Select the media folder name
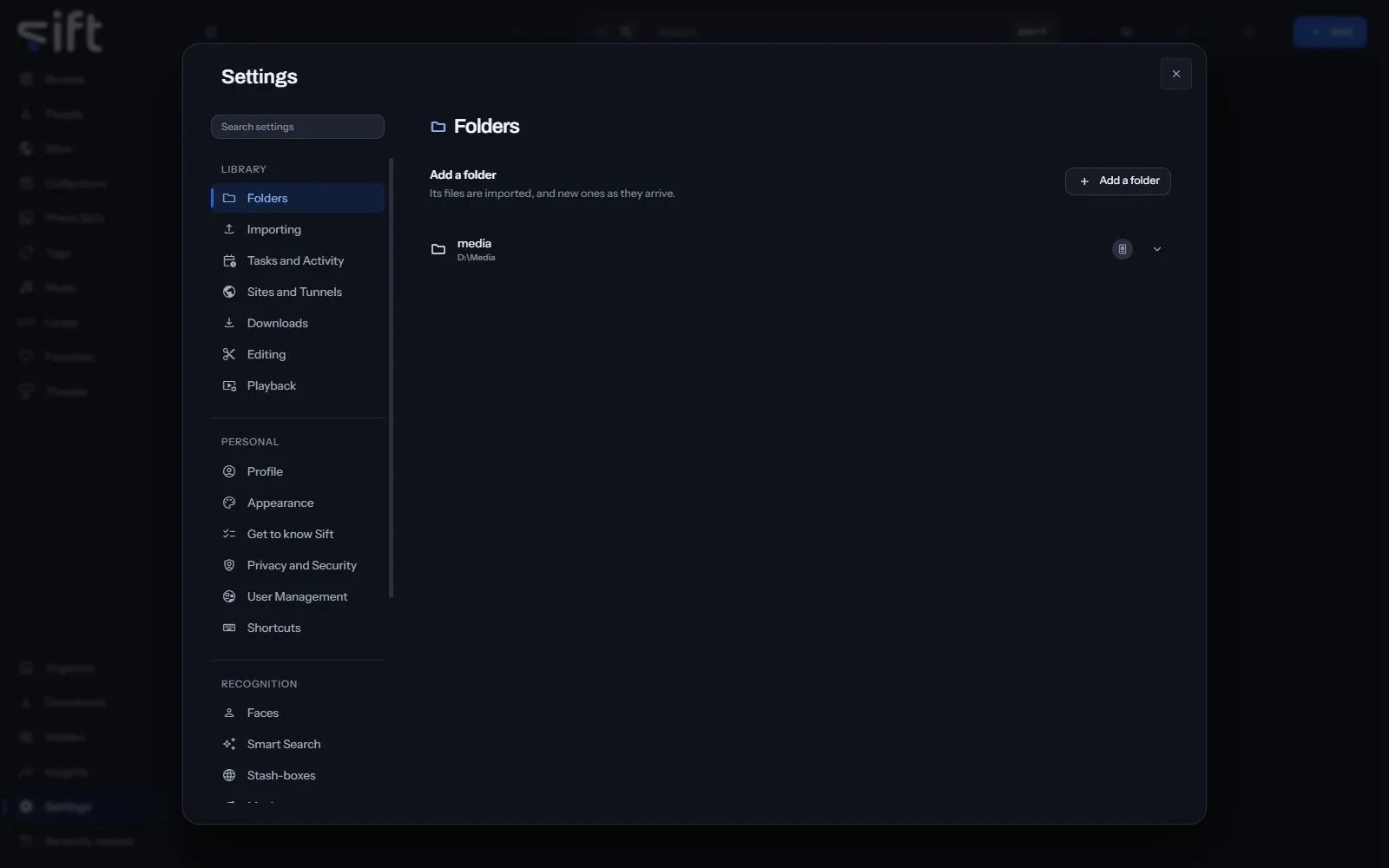This screenshot has height=868, width=1389. (474, 243)
